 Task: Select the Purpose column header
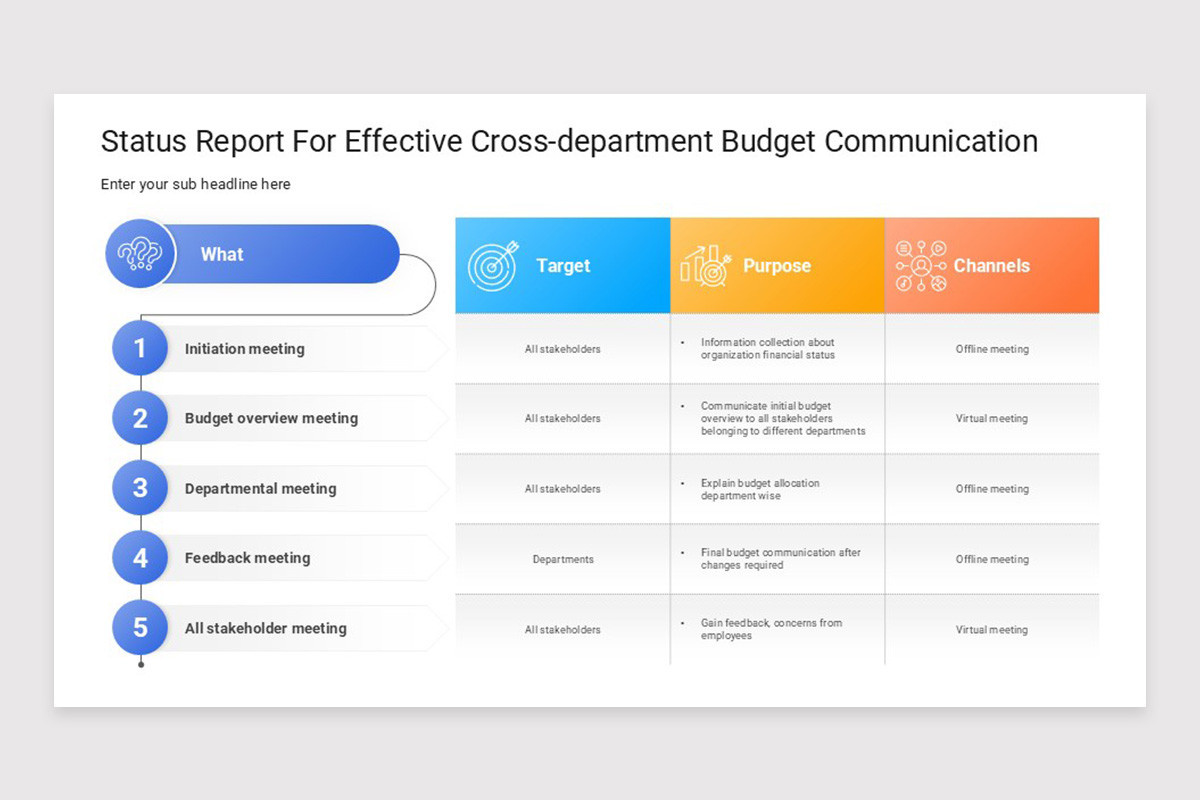point(777,265)
